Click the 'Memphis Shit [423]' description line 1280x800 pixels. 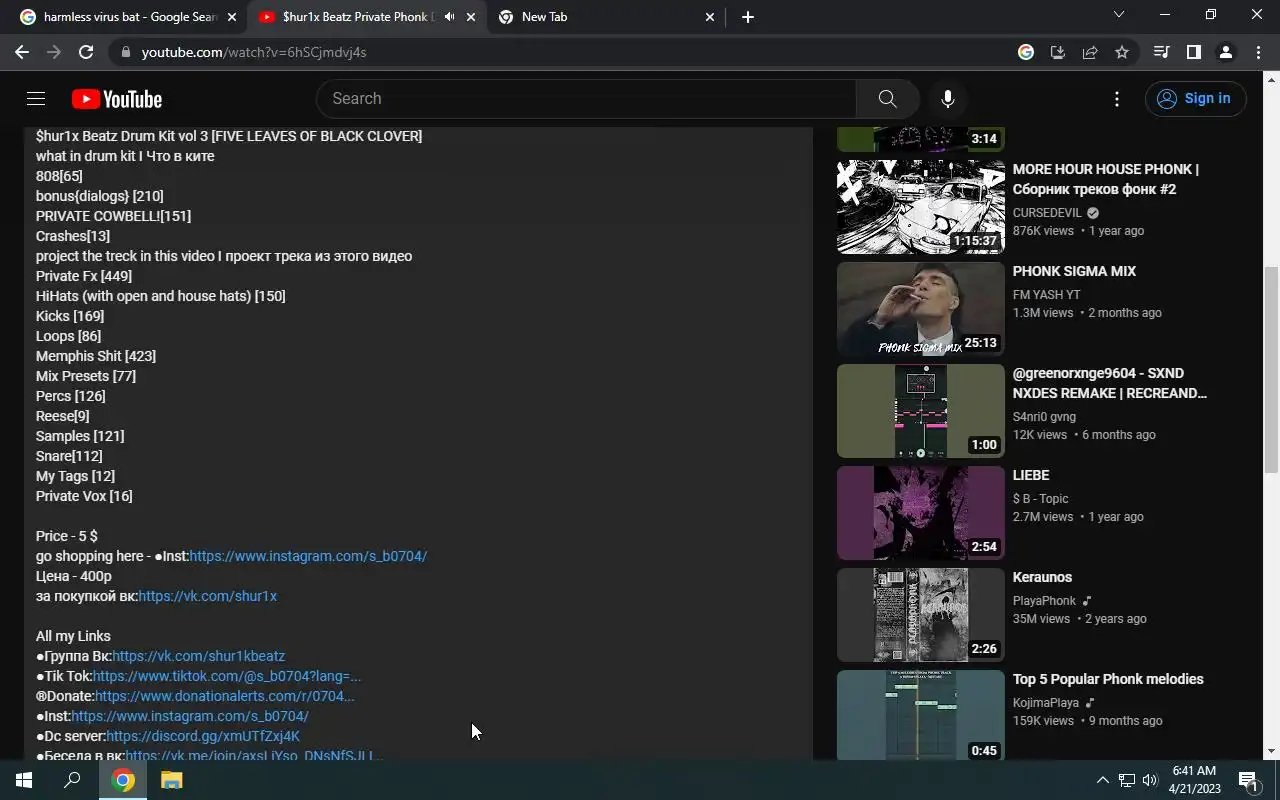tap(96, 356)
